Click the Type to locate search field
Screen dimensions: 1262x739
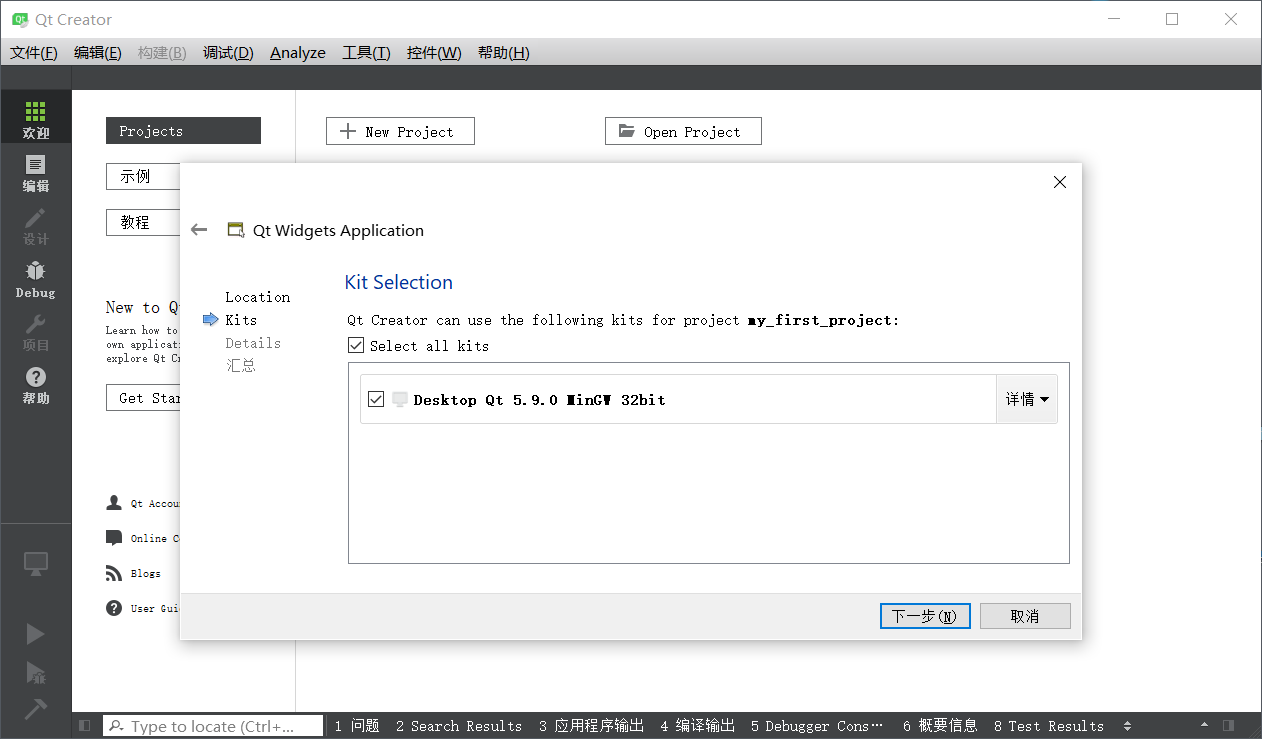[x=213, y=726]
